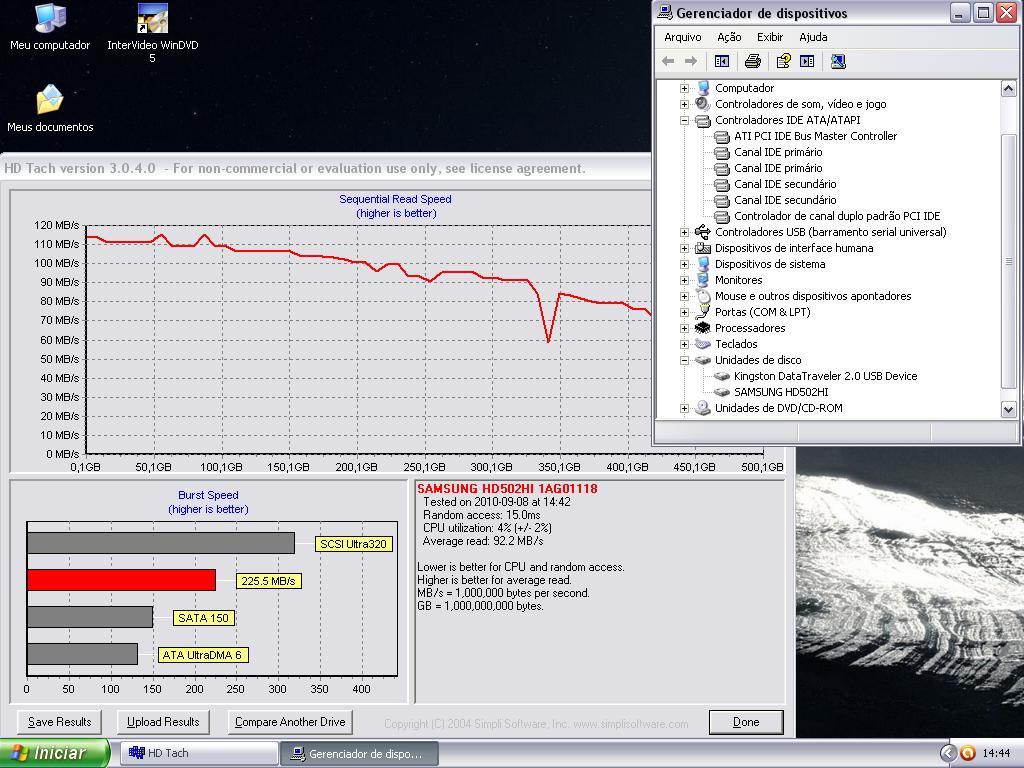Screen dimensions: 1024x768
Task: Select the Controlador de canal duplo padrão icon
Action: tap(722, 216)
